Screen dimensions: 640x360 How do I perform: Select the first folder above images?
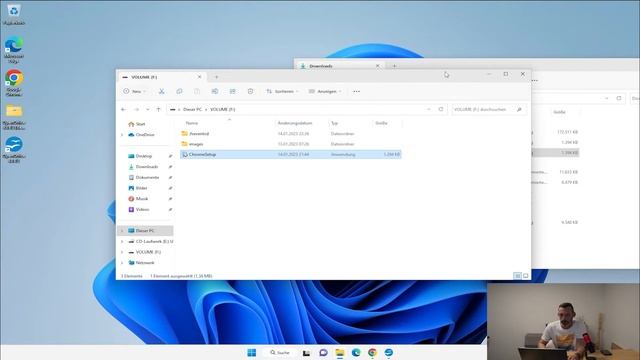(291, 133)
